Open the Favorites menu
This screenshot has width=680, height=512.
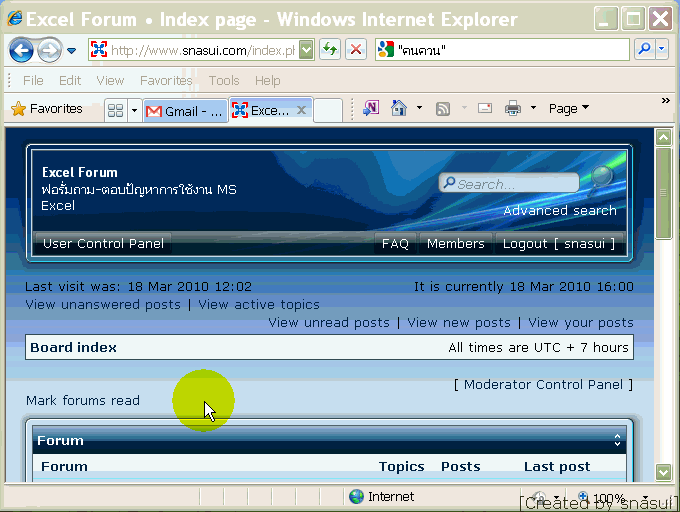tap(166, 81)
